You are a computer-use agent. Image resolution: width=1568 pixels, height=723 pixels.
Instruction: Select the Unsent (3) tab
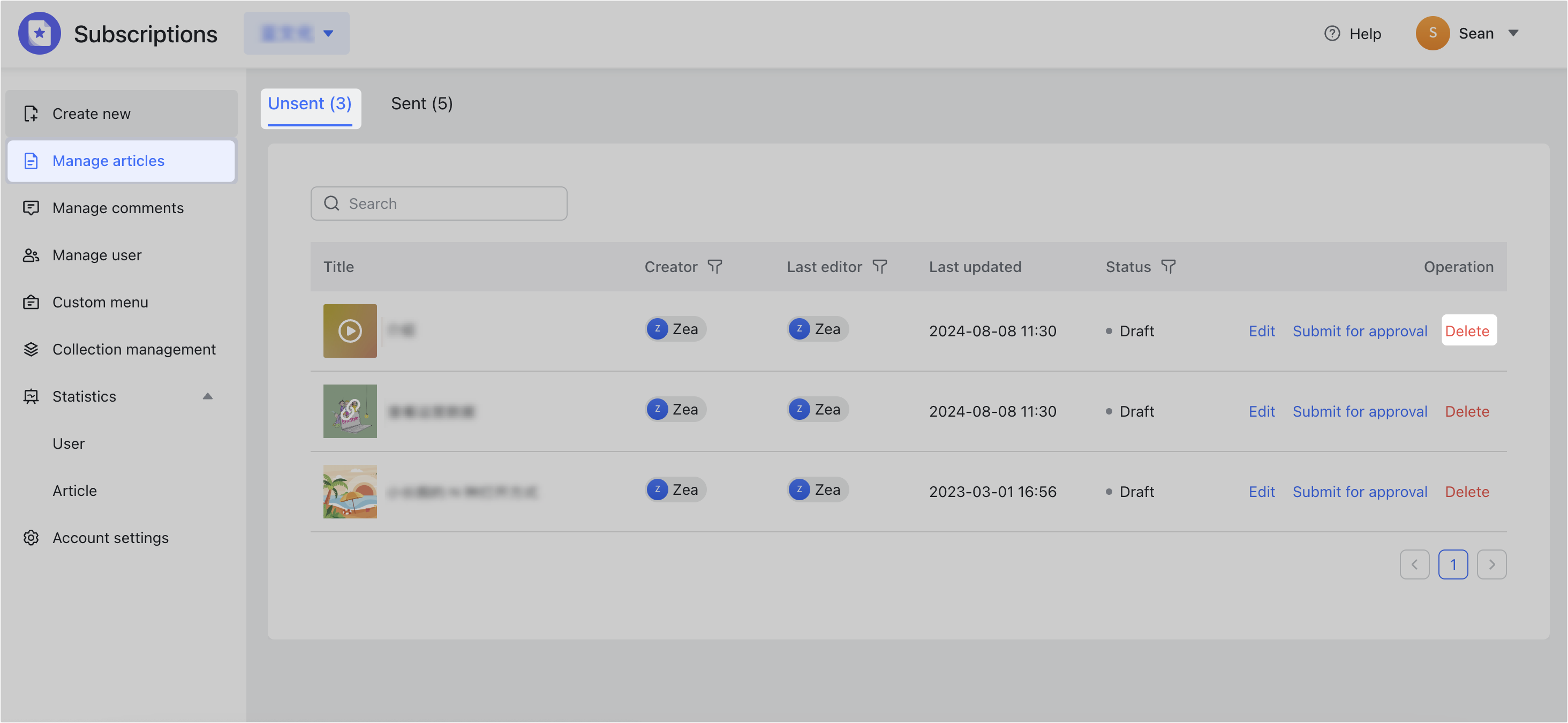[x=310, y=103]
